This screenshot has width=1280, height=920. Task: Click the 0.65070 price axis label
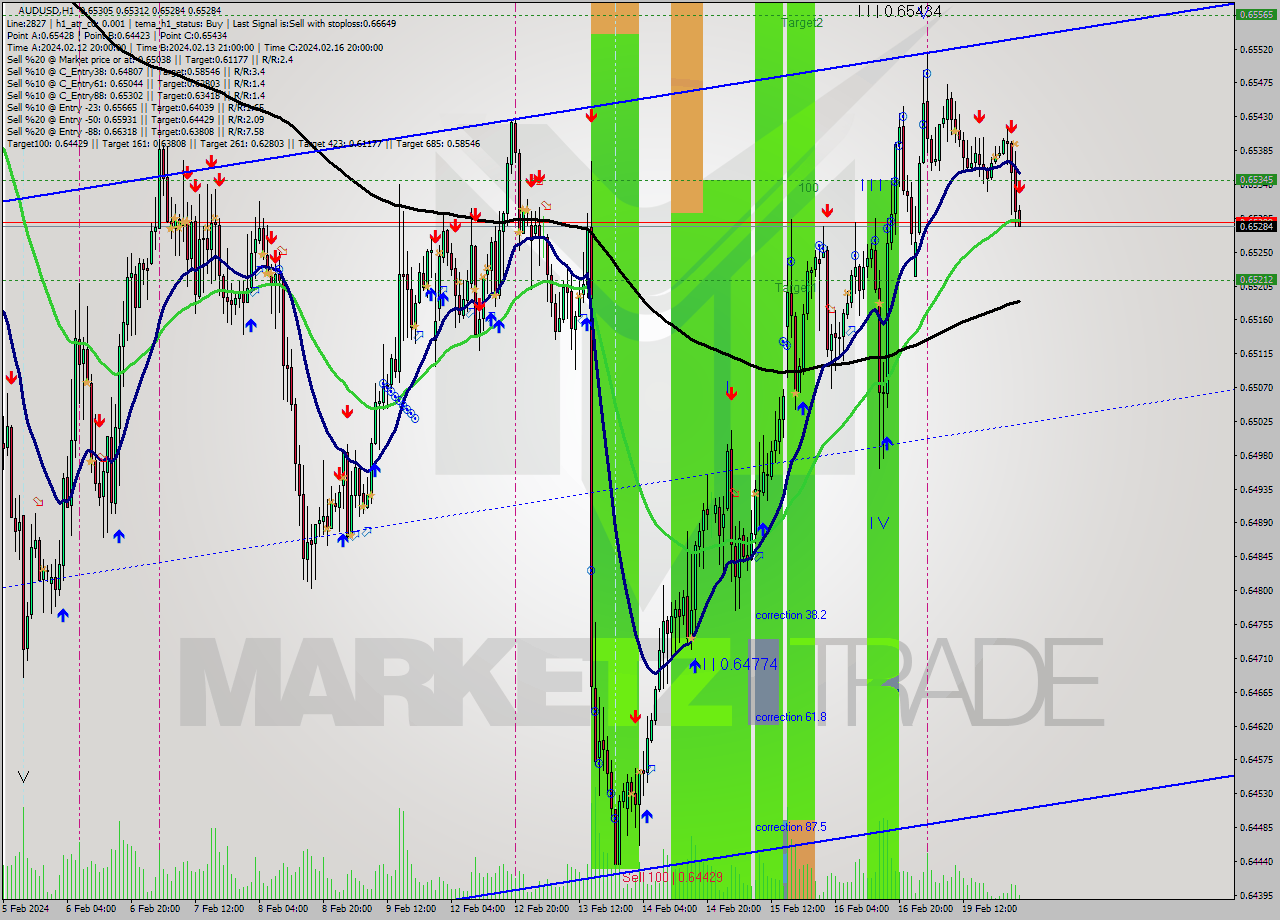(x=1257, y=387)
